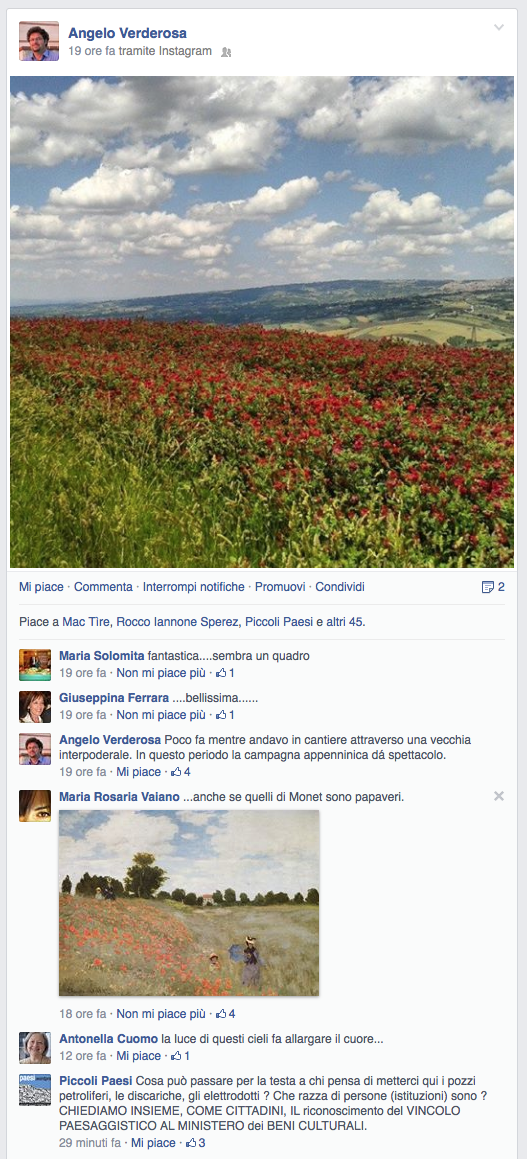Screen dimensions: 527x1159
Task: Open the Piccoli Paesi page avatar
Action: 35,1090
